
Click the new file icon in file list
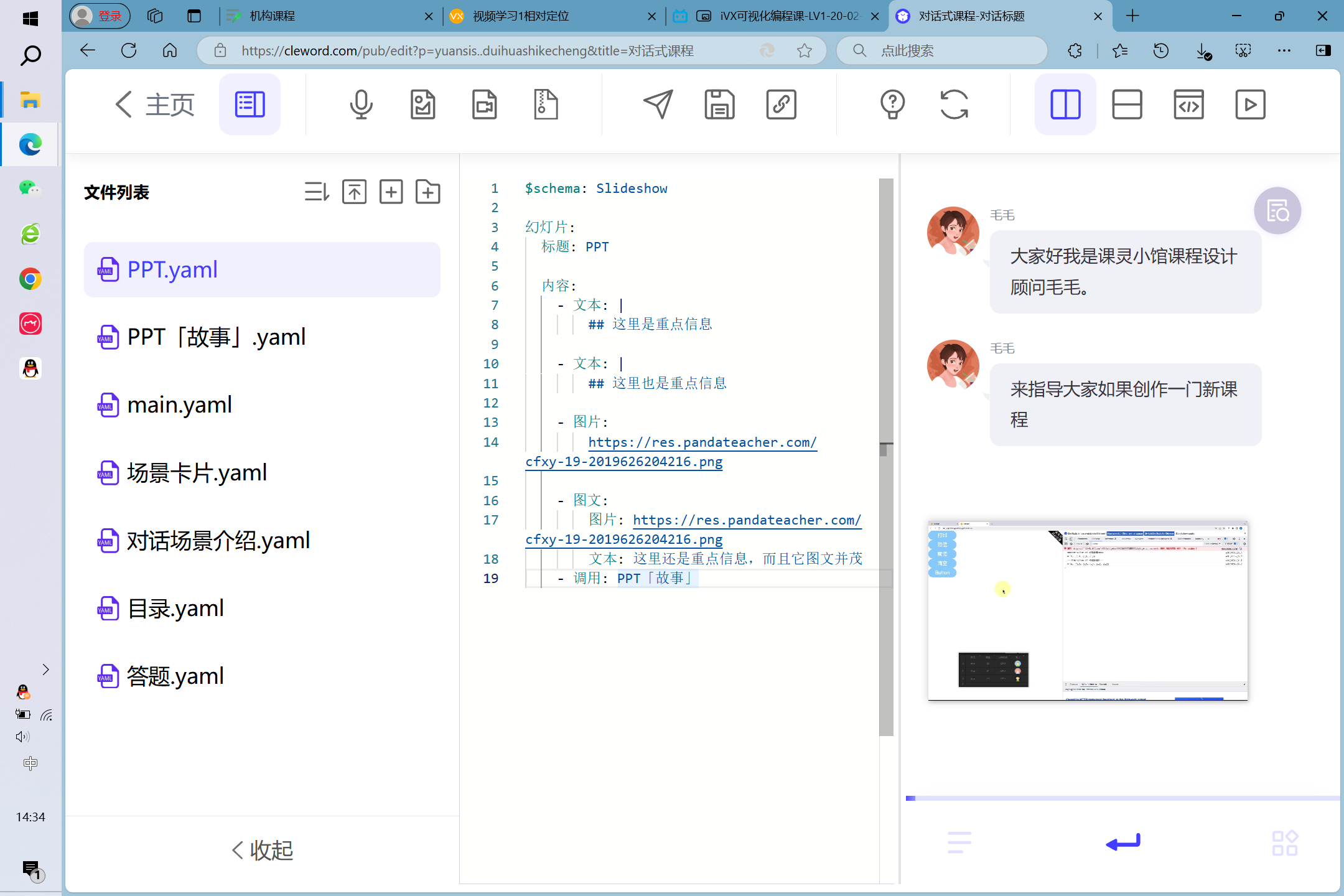391,192
